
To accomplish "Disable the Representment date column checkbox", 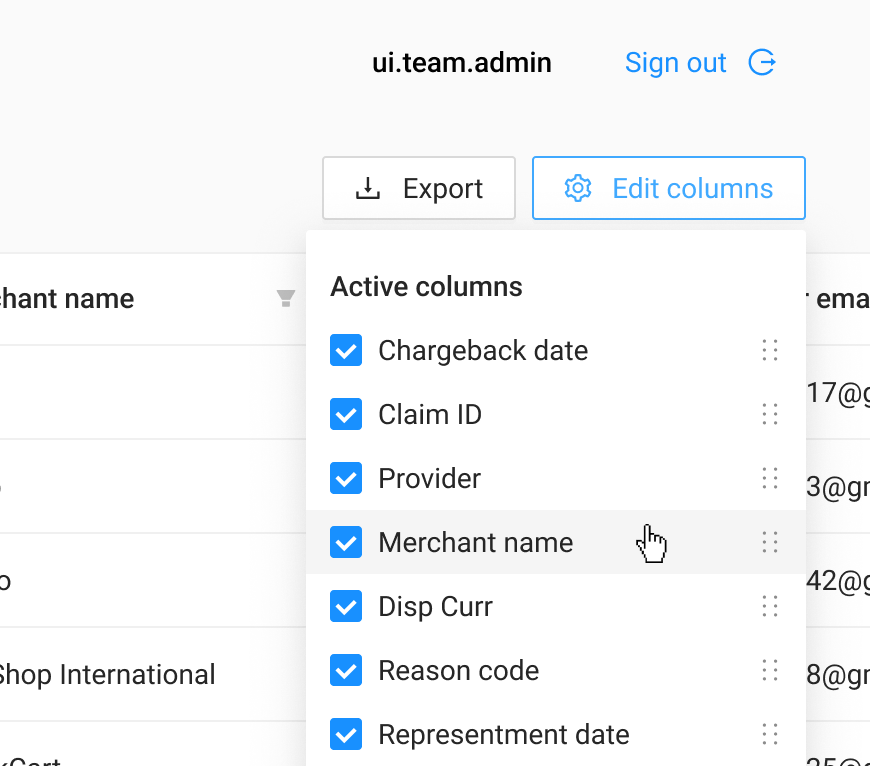I will pos(346,734).
